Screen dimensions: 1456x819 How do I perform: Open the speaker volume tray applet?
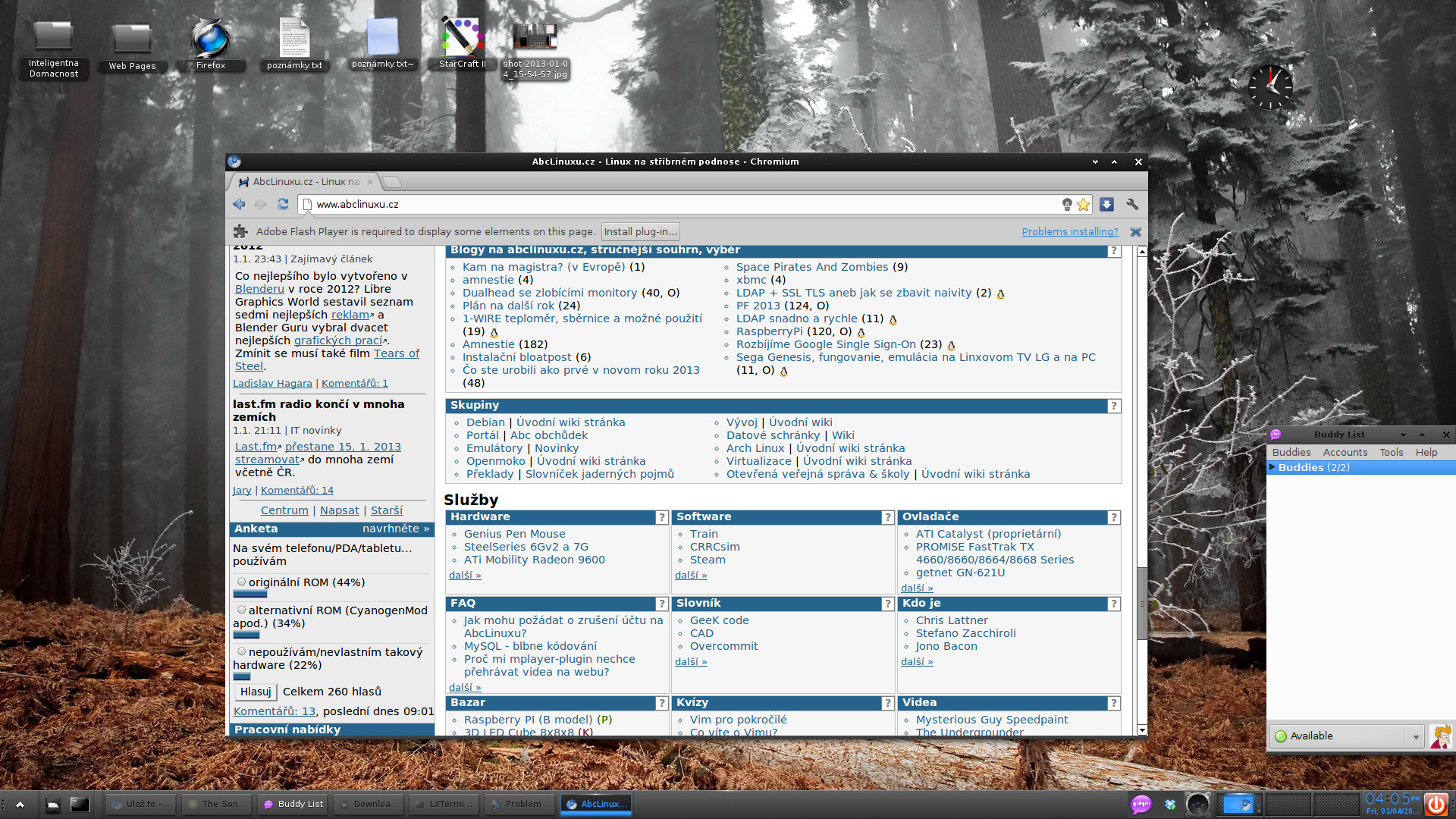1198,804
